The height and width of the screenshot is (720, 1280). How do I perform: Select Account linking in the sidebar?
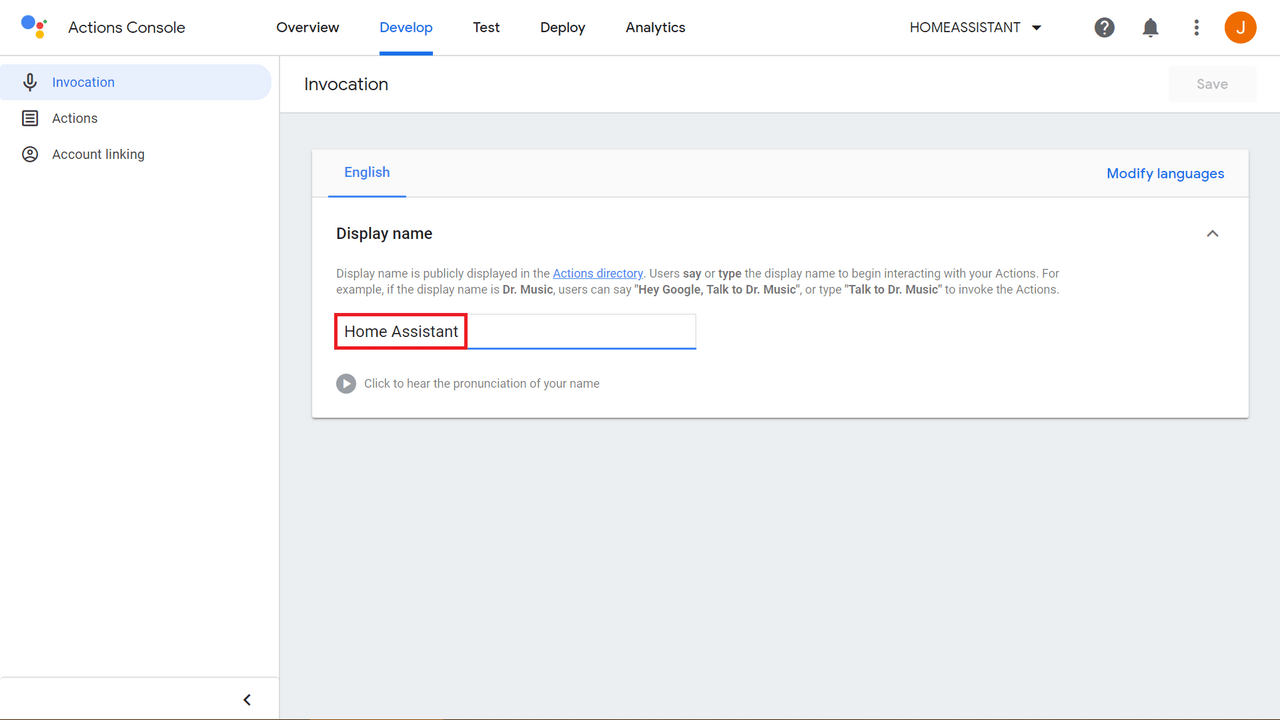coord(135,154)
